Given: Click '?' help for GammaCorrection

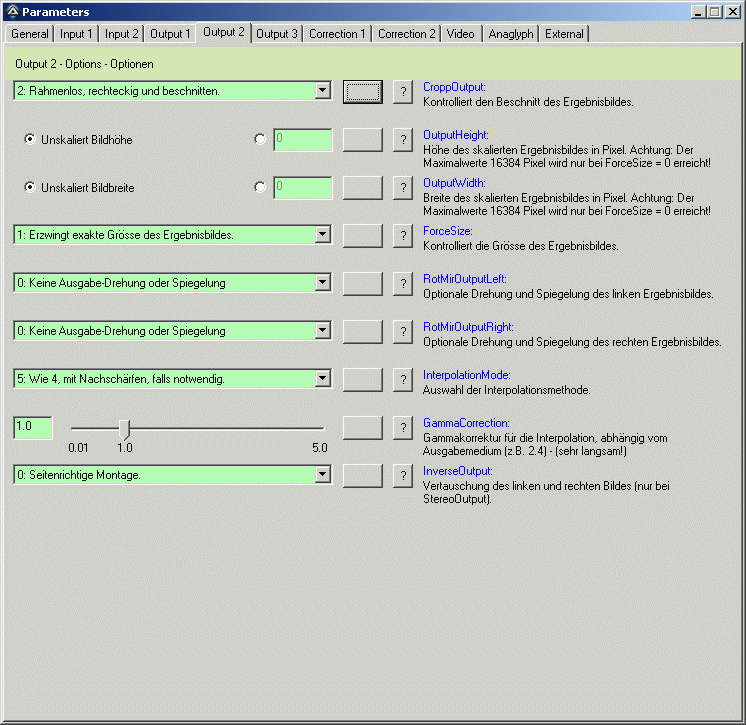Looking at the screenshot, I should point(402,428).
